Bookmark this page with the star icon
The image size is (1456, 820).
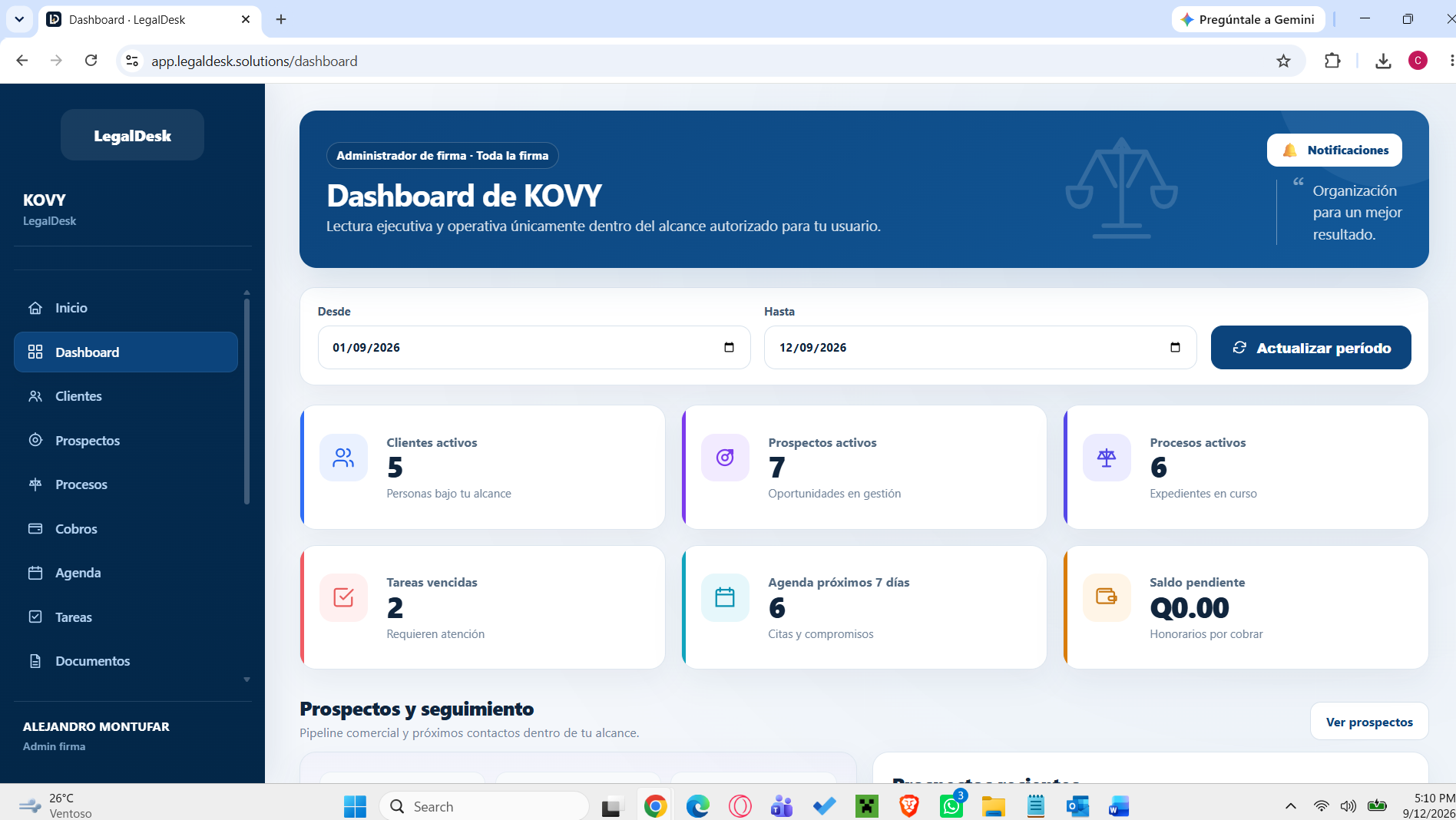tap(1283, 61)
